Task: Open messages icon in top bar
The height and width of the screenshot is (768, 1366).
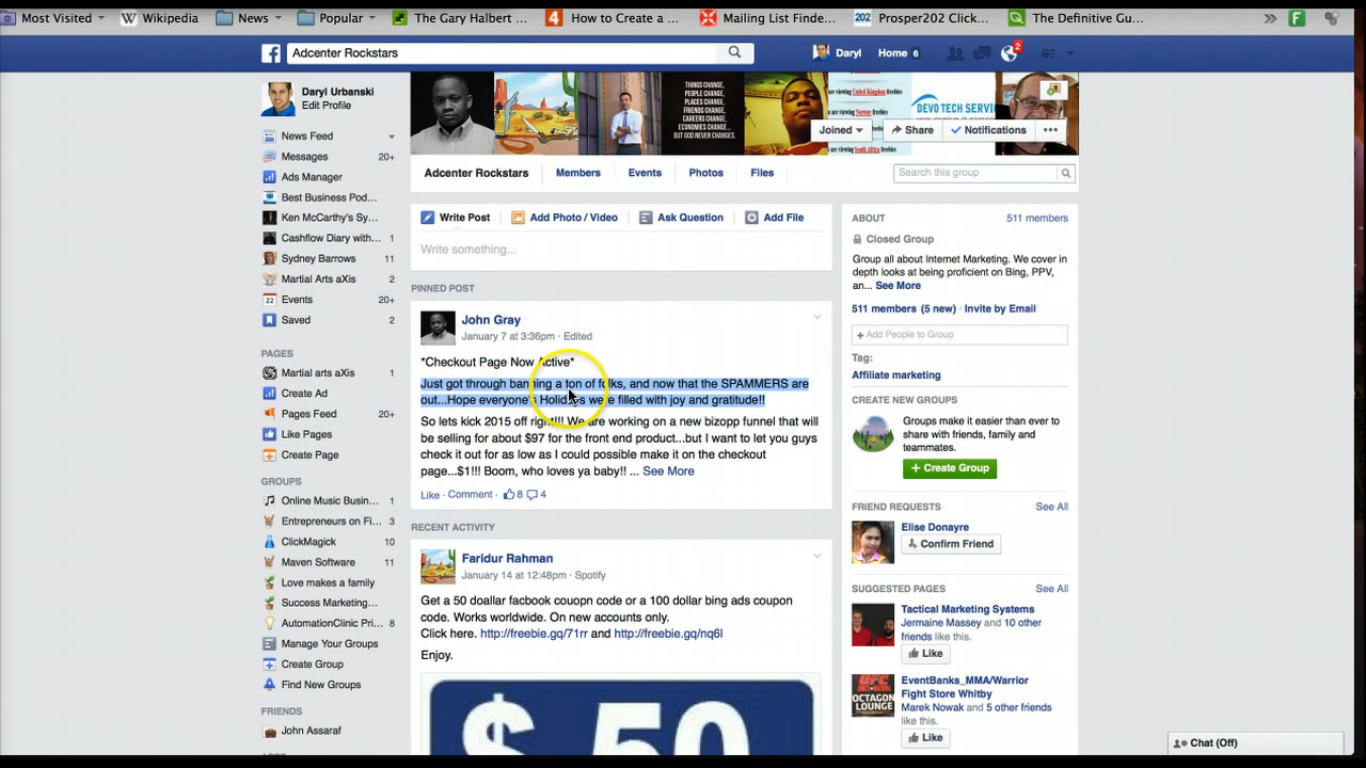Action: pyautogui.click(x=982, y=53)
